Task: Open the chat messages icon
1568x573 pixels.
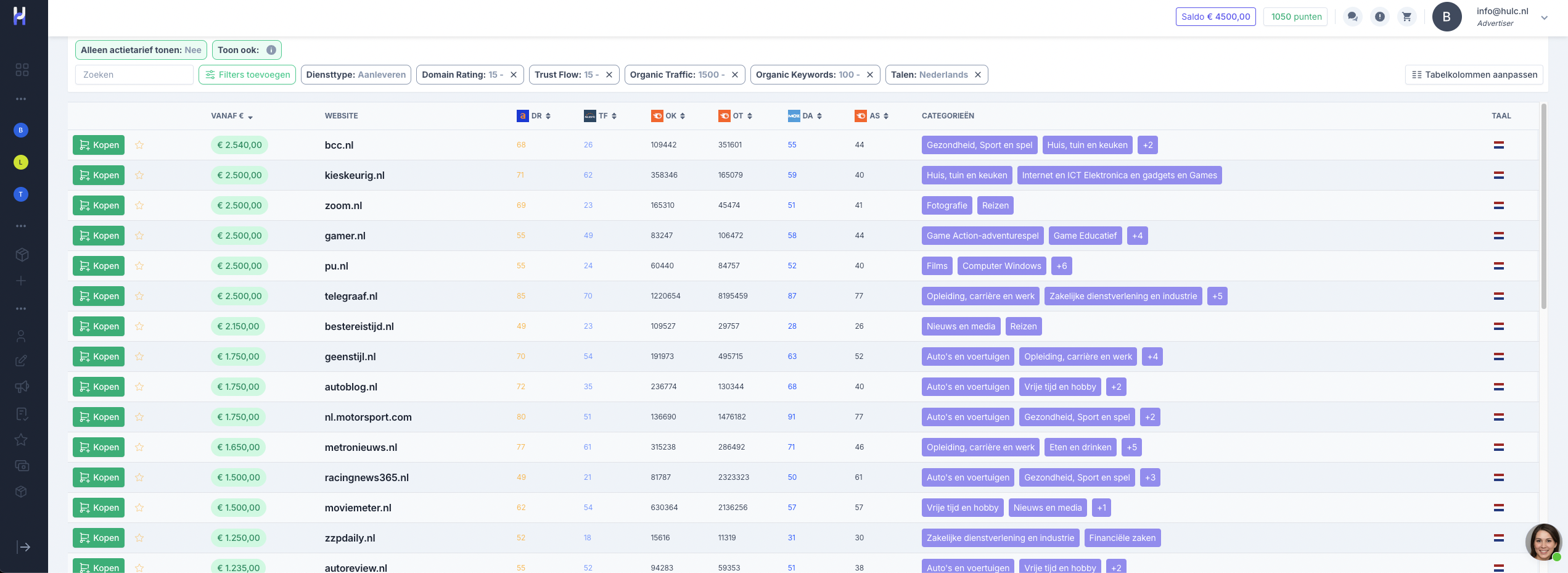Action: (x=1352, y=17)
